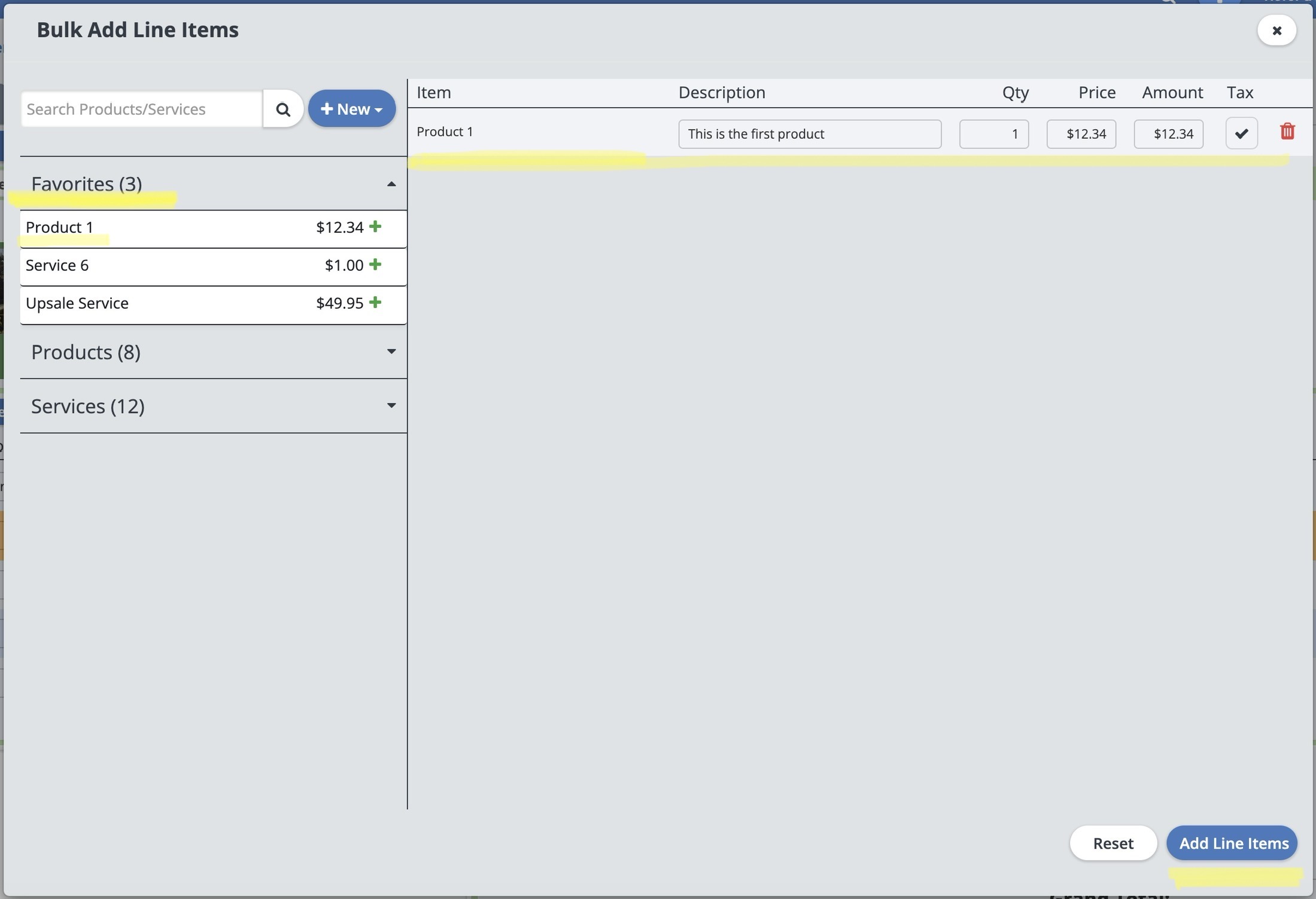Add Service 6 with green plus icon
This screenshot has height=899, width=1316.
click(375, 264)
